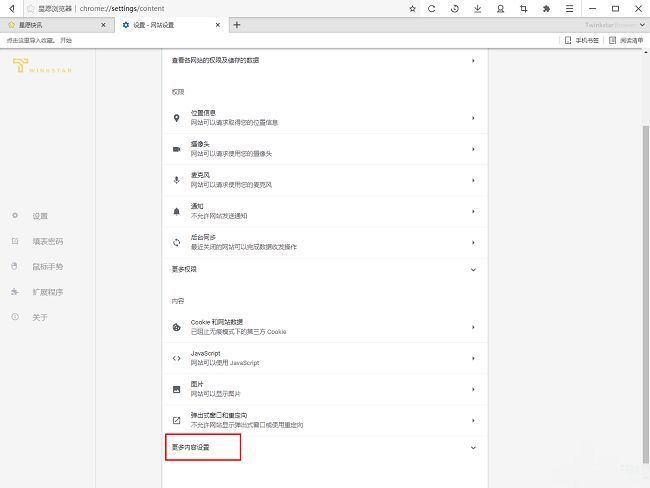Go back using the browser back arrow
Viewport: 650px width, 488px height.
(12, 8)
